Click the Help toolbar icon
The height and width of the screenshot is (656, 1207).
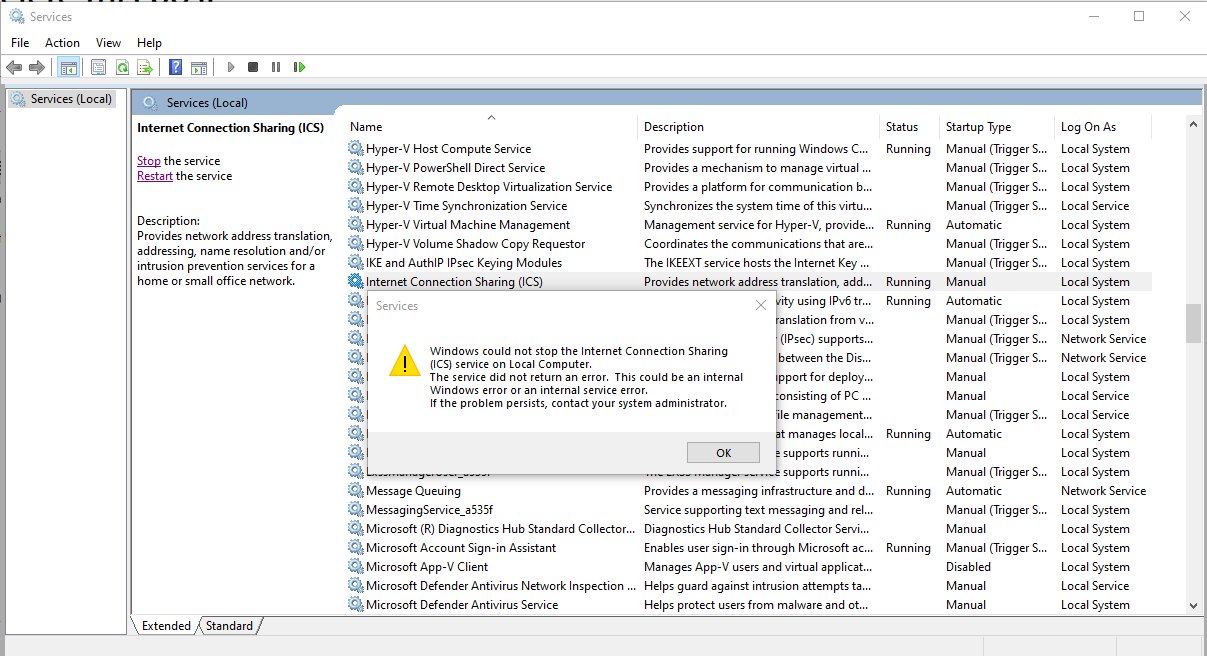pyautogui.click(x=175, y=67)
